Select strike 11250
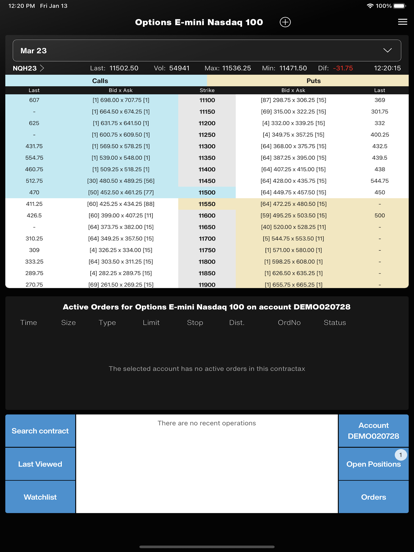This screenshot has width=414, height=552. [x=207, y=135]
